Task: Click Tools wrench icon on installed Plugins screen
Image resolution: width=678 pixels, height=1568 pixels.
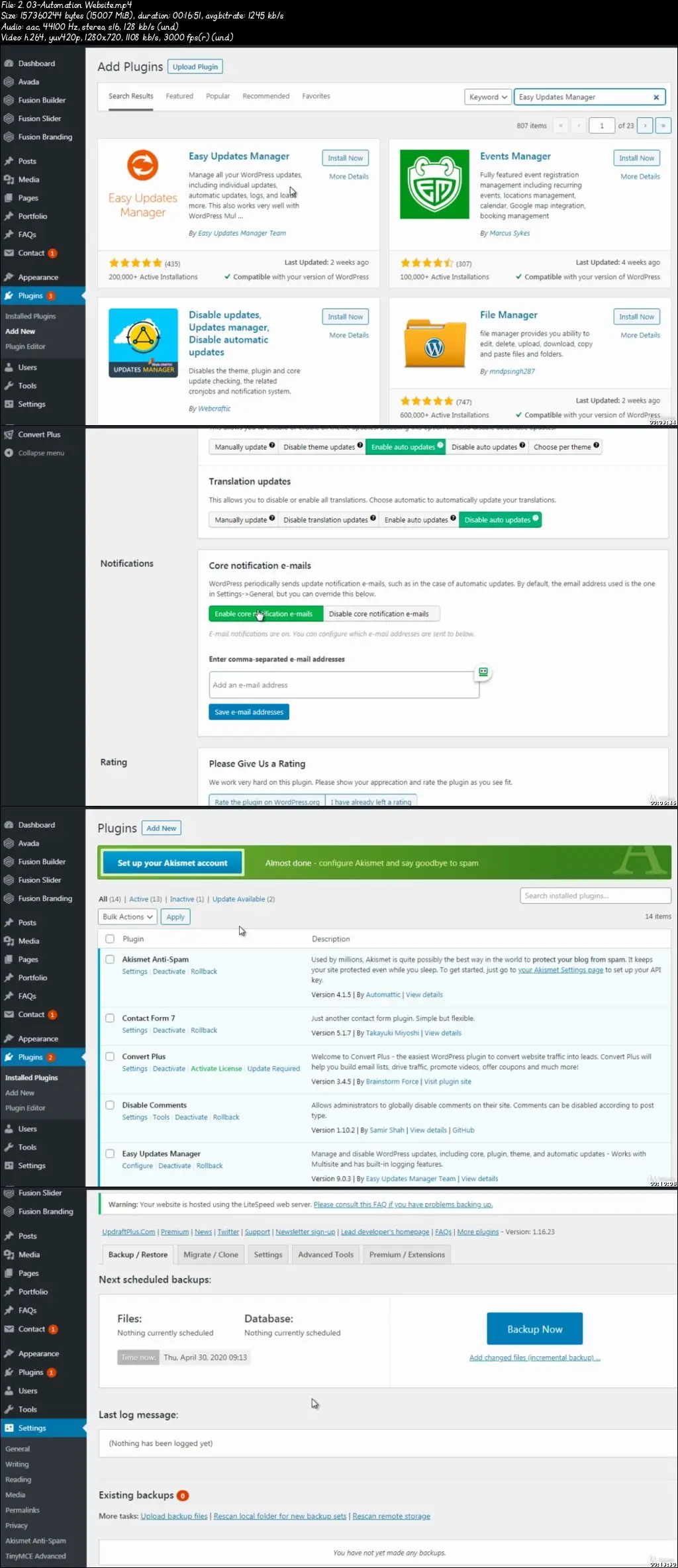Action: [9, 1148]
